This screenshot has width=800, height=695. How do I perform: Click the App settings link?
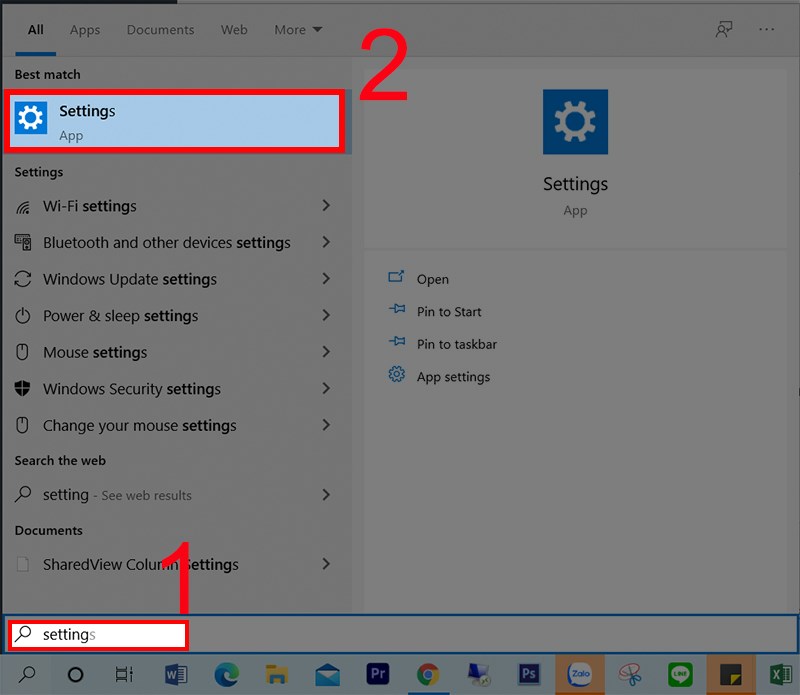(453, 377)
